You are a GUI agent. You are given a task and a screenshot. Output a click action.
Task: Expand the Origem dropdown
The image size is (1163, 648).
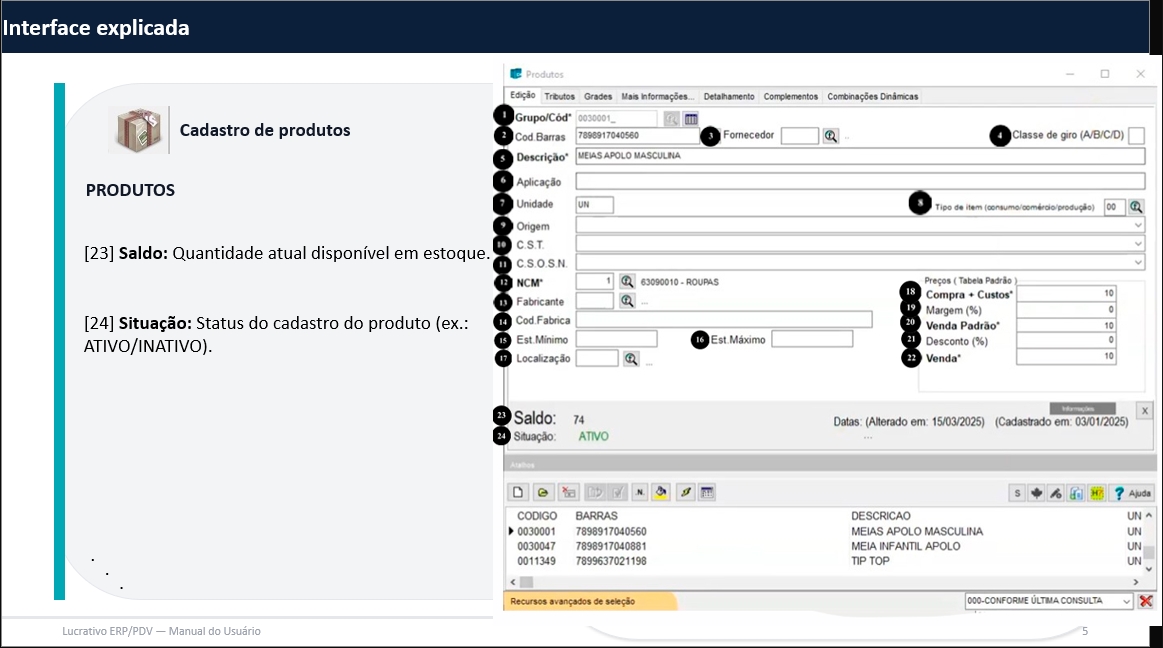[1138, 226]
